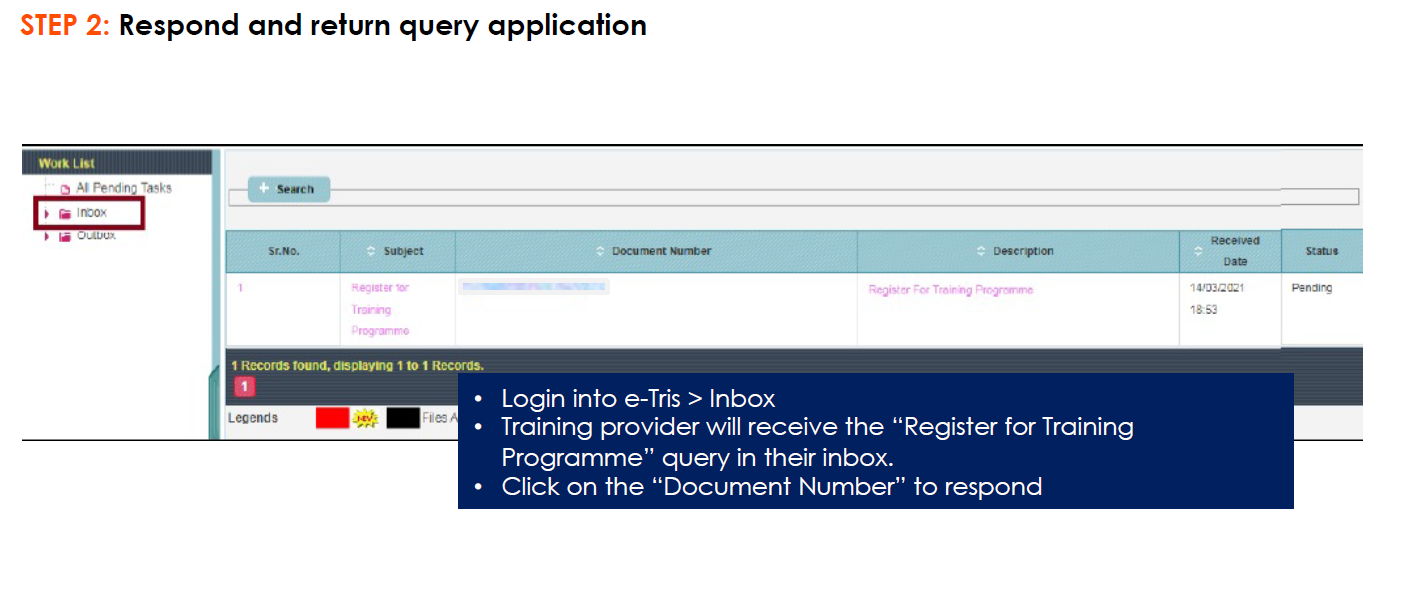Click the Inbox folder icon
Viewport: 1401px width, 613px height.
click(65, 213)
